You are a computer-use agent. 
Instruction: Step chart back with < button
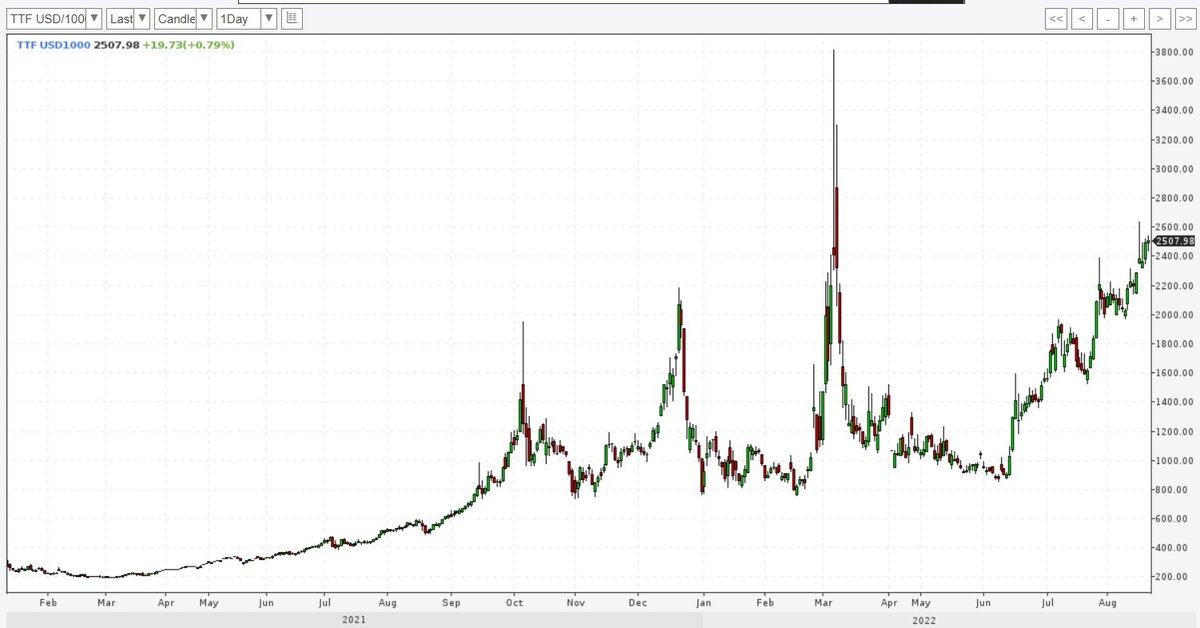1083,19
